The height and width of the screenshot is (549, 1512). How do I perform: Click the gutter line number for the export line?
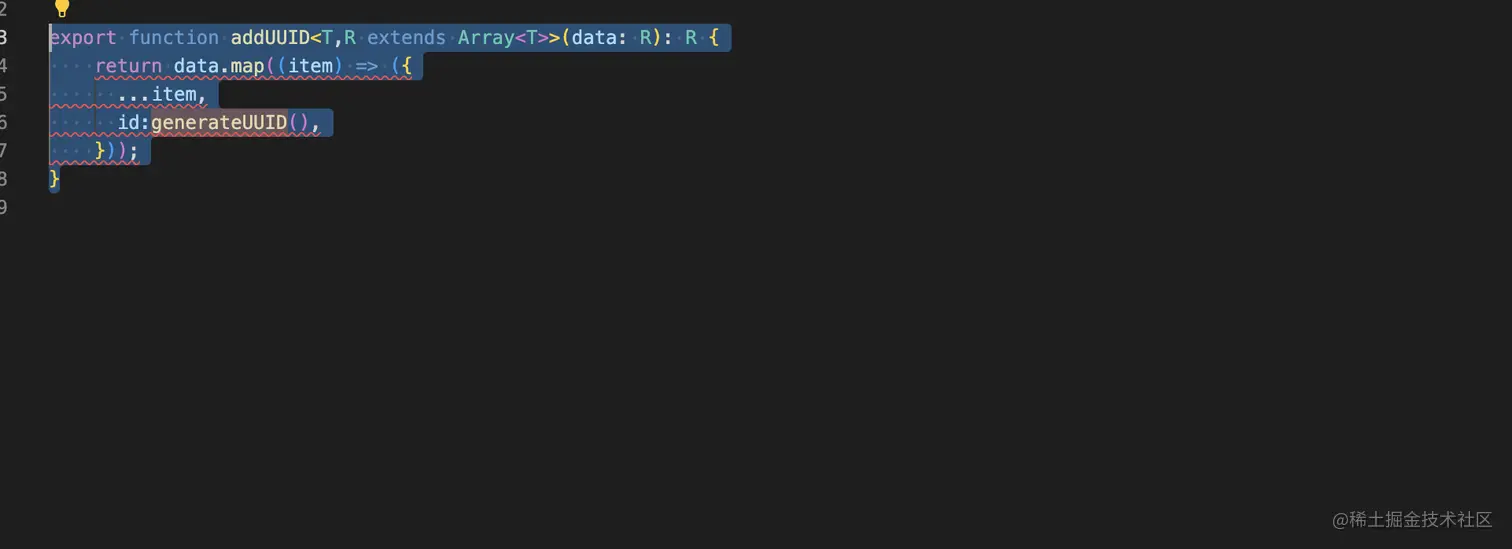4,38
